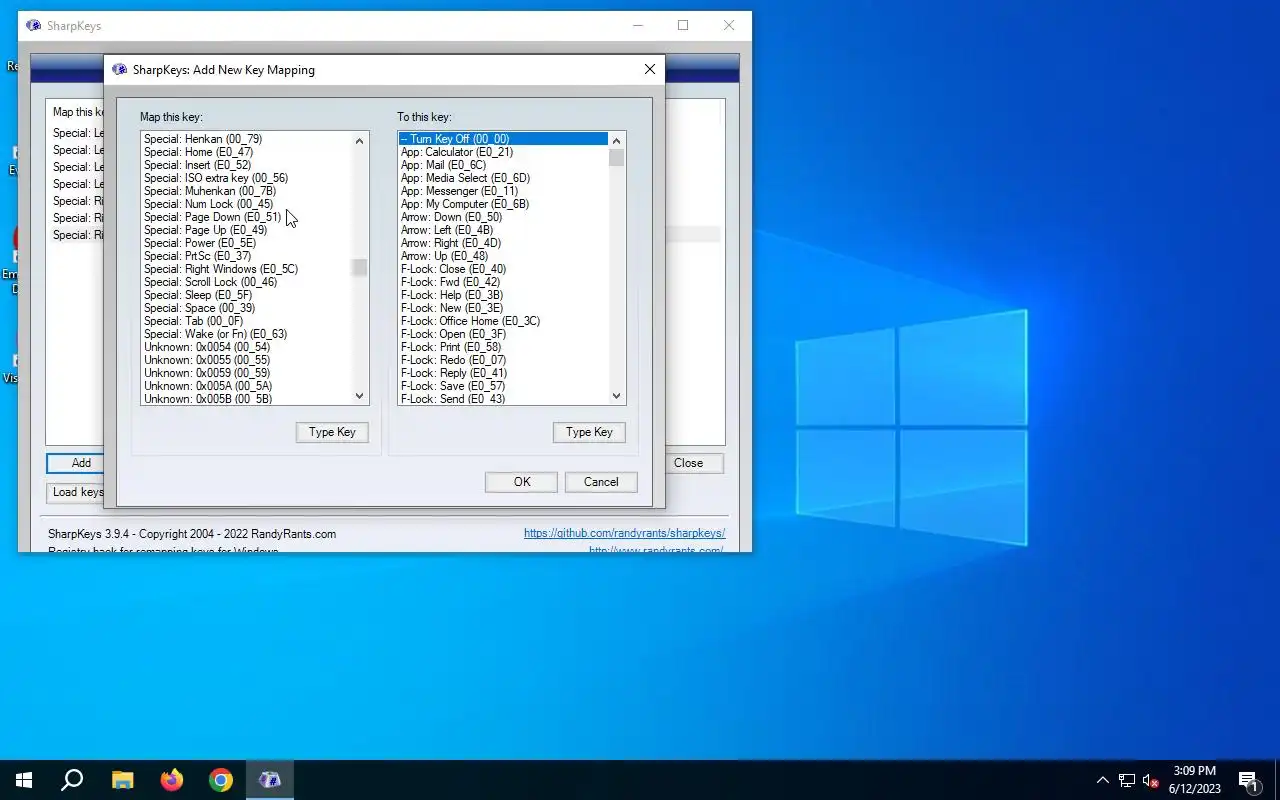1280x800 pixels.
Task: Open the taskbar clock and date
Action: coord(1195,780)
